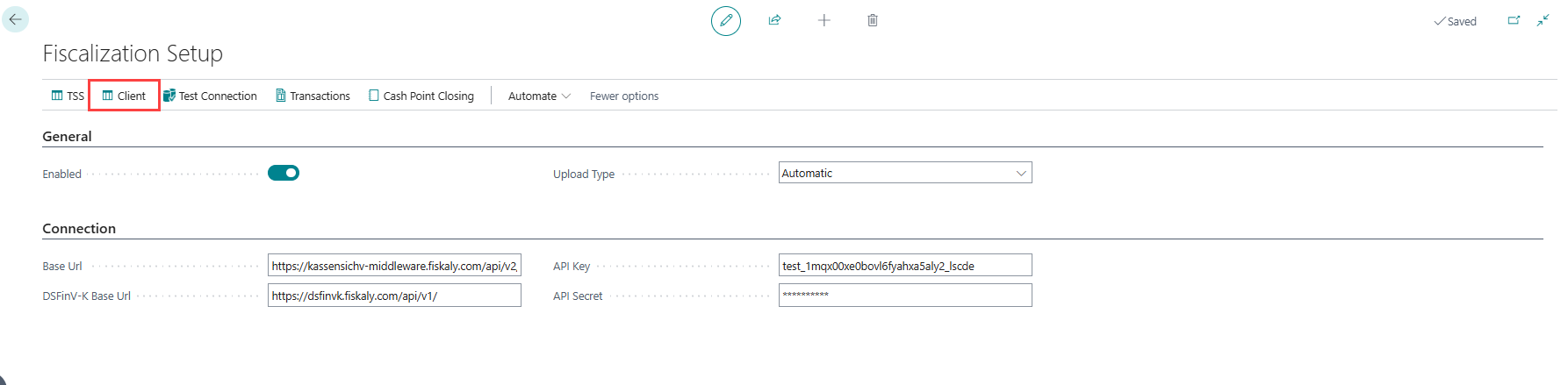Open page in new window icon
This screenshot has height=385, width=1568.
[1514, 20]
